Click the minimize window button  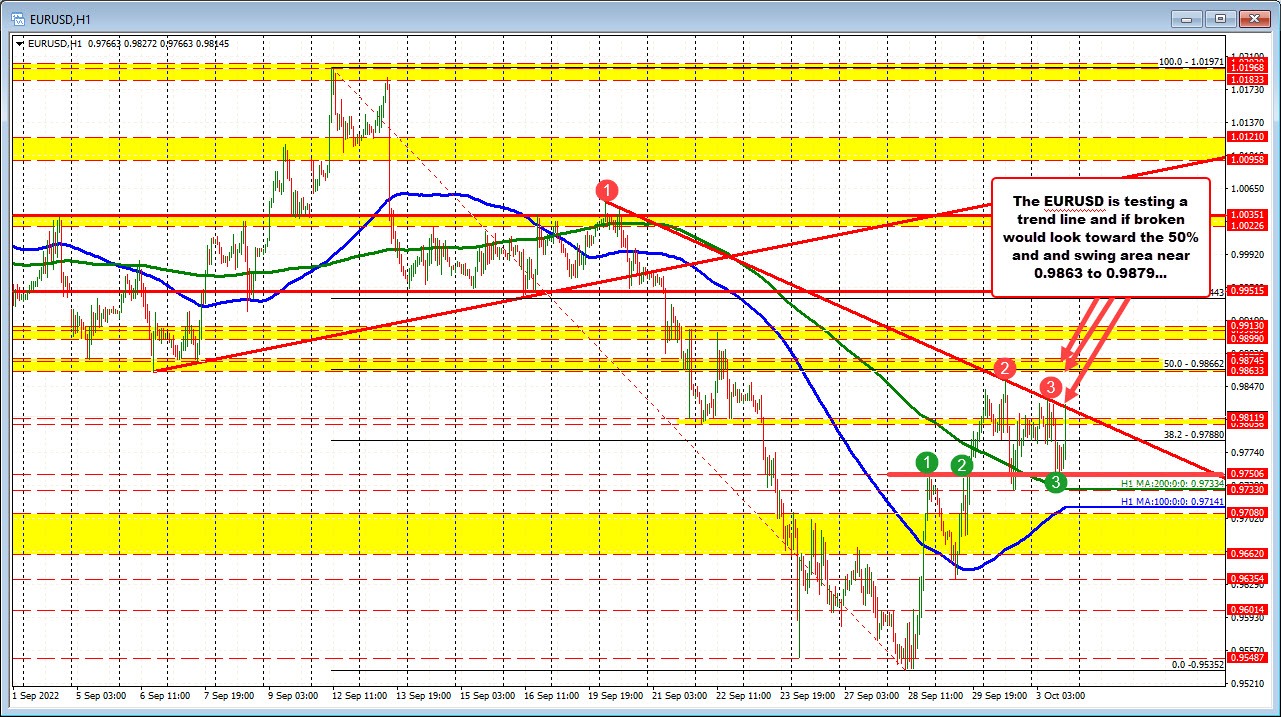pos(1184,18)
